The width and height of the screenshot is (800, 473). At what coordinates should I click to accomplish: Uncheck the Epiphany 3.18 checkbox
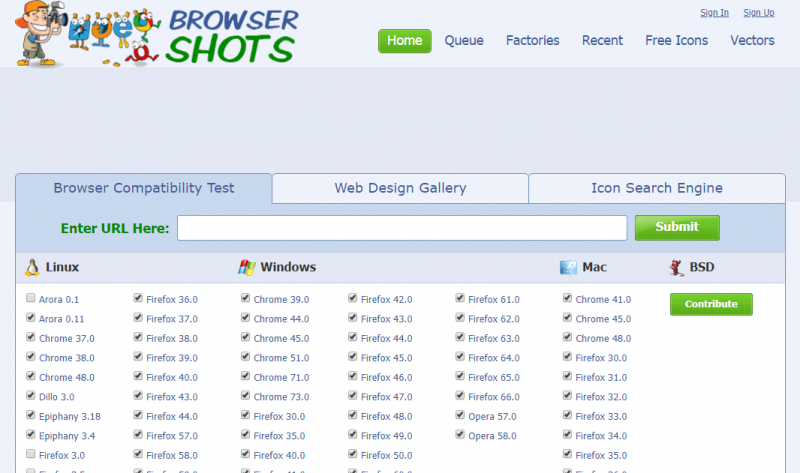pos(31,415)
